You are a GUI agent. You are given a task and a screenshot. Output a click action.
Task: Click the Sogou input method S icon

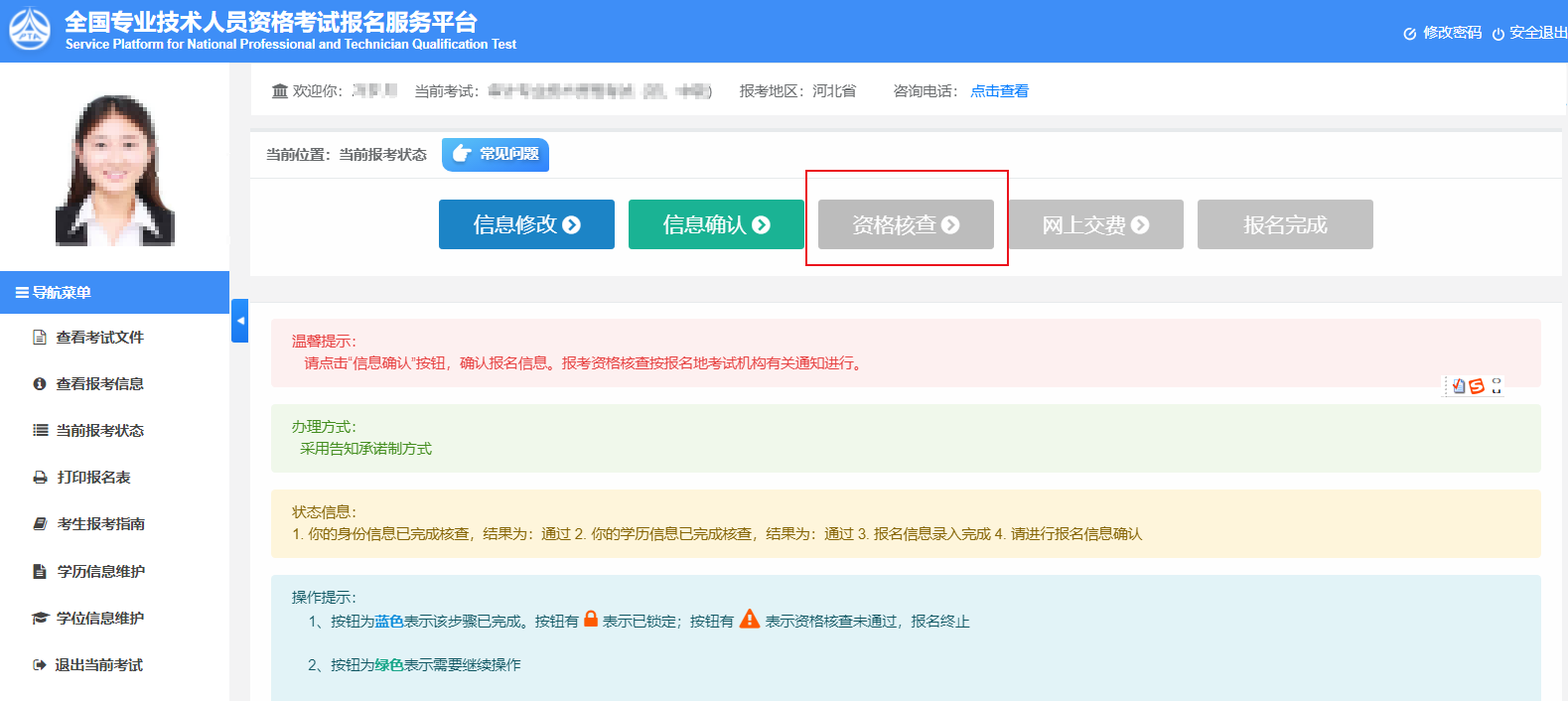coord(1477,386)
